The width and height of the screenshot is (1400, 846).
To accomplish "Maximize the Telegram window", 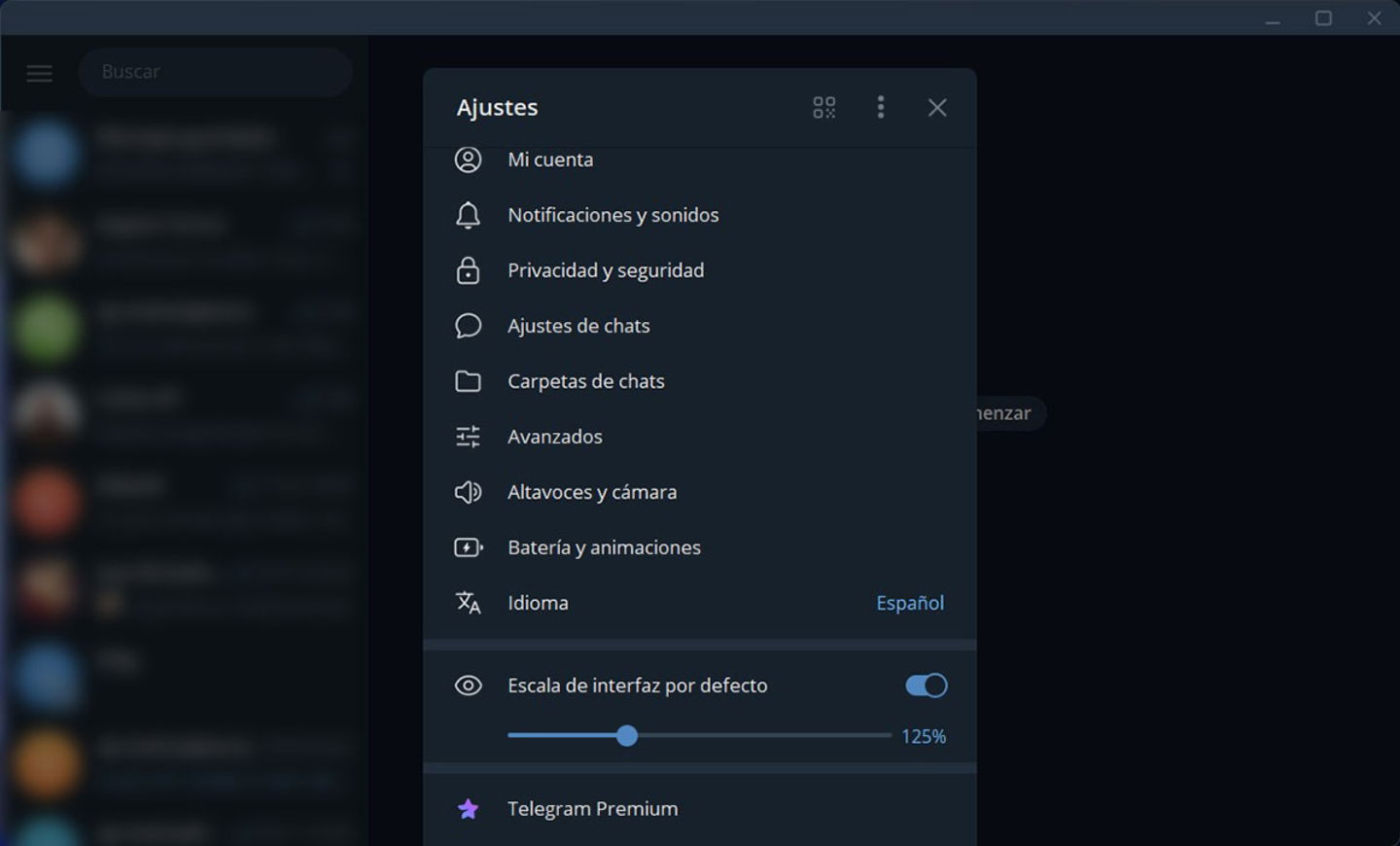I will pos(1323,18).
